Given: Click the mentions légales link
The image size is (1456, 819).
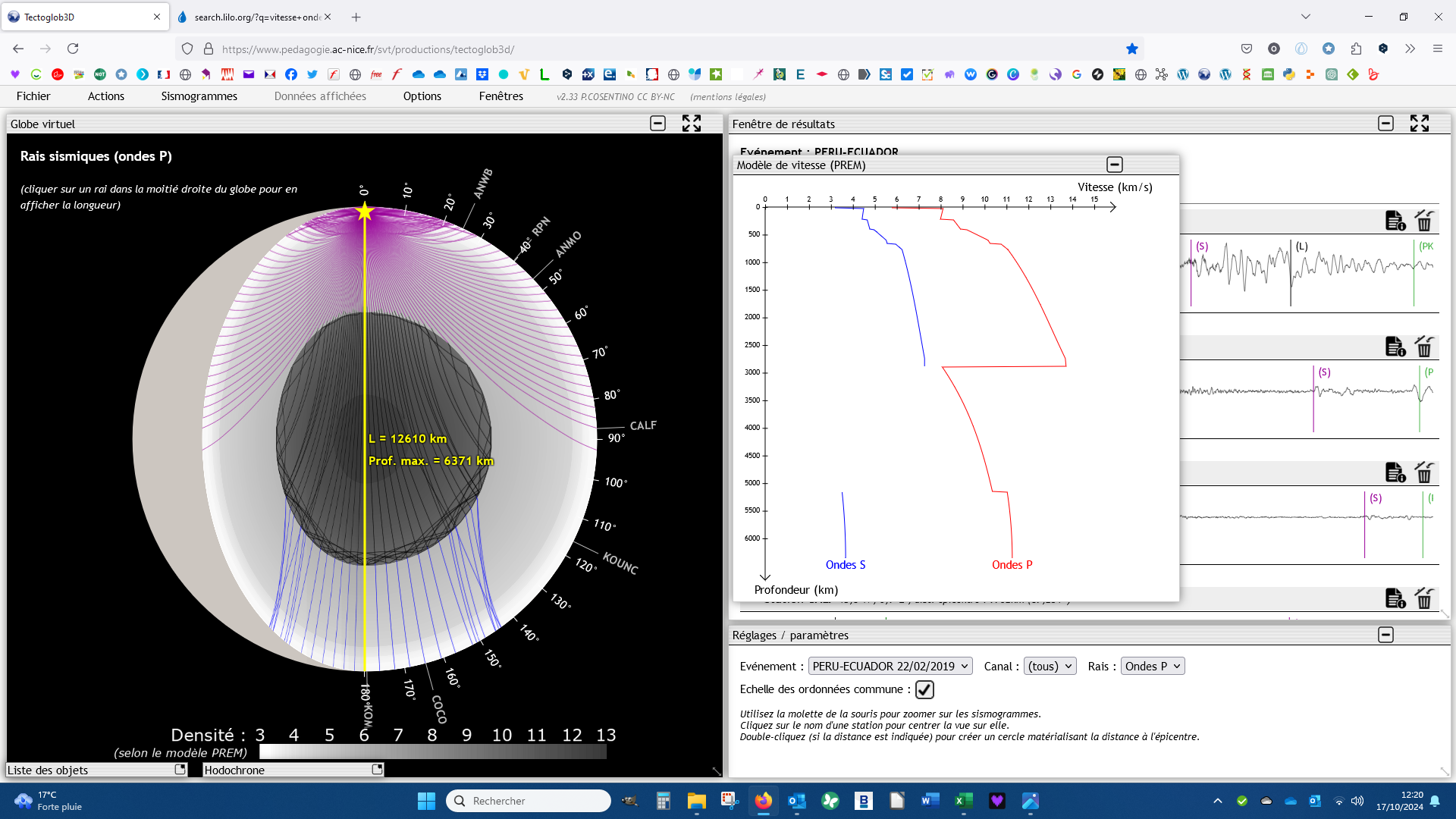Looking at the screenshot, I should click(727, 97).
